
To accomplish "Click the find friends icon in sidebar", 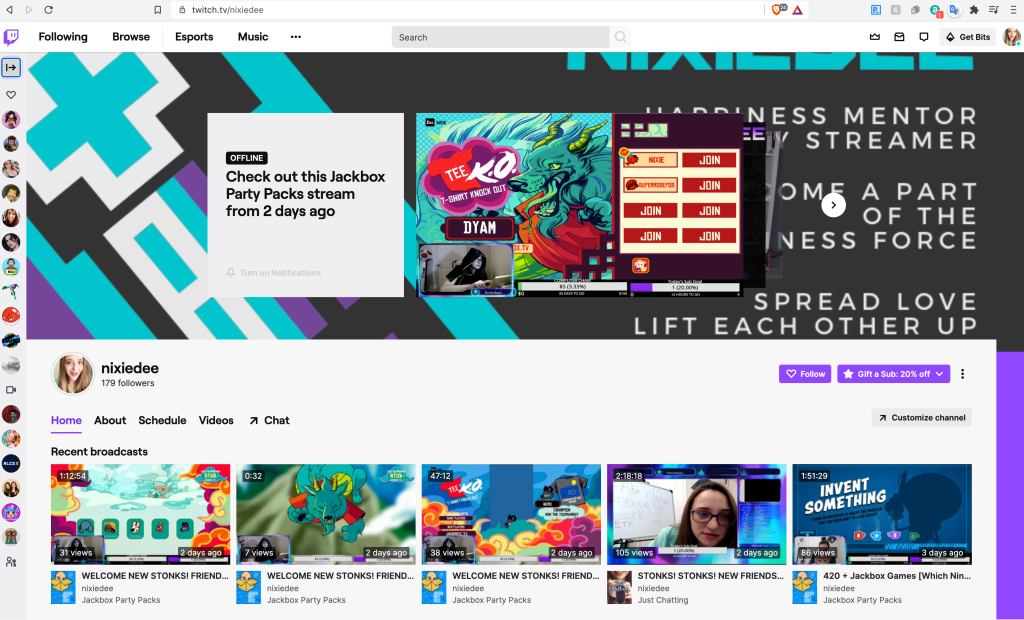I will click(x=11, y=563).
